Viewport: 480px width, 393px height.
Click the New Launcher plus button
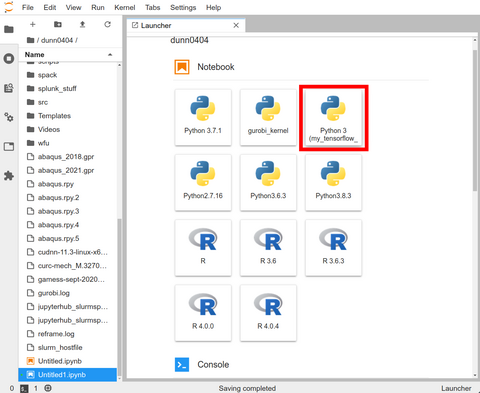(33, 24)
